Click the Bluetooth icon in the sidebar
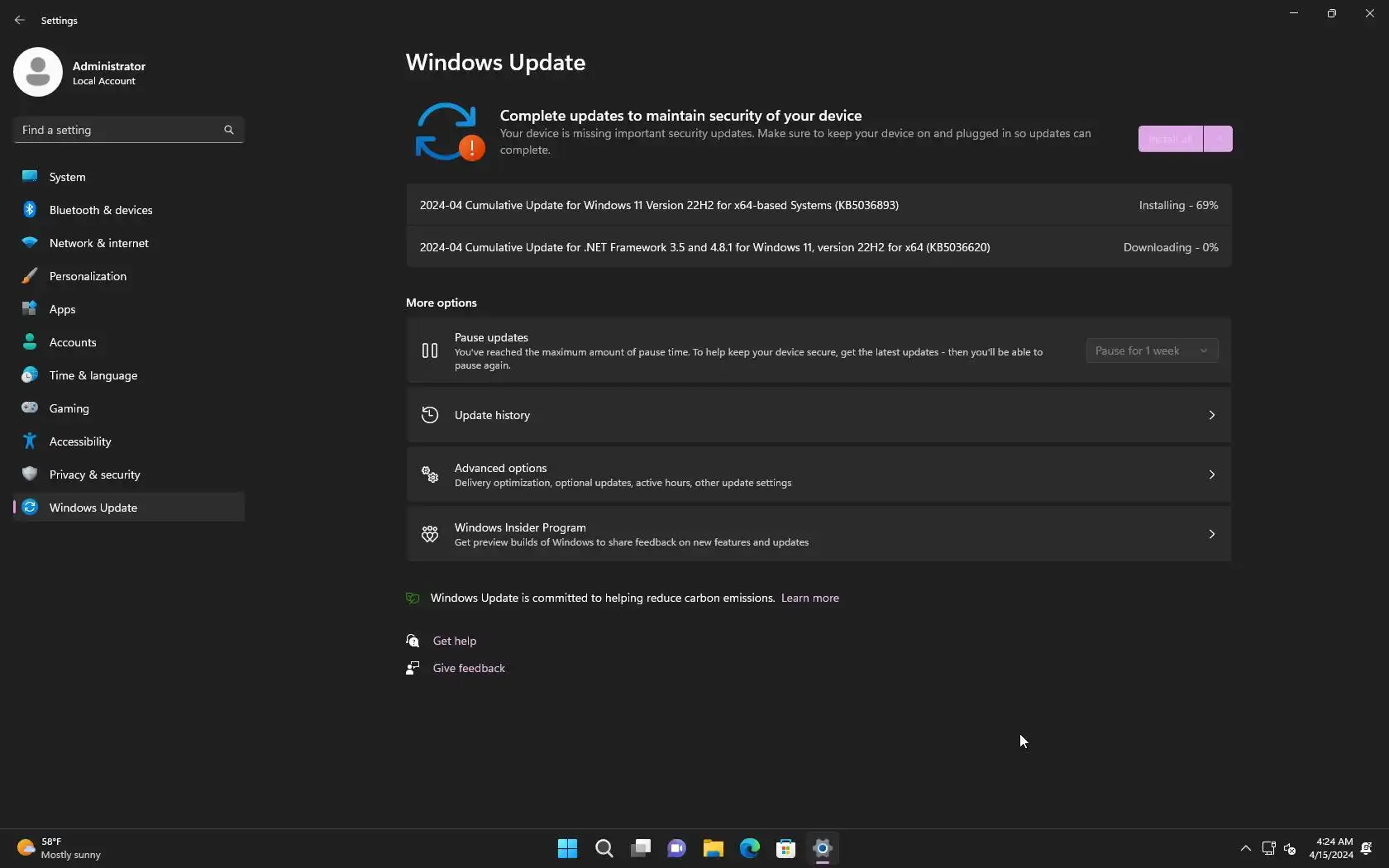Screen dimensions: 1389x868 tap(30, 210)
